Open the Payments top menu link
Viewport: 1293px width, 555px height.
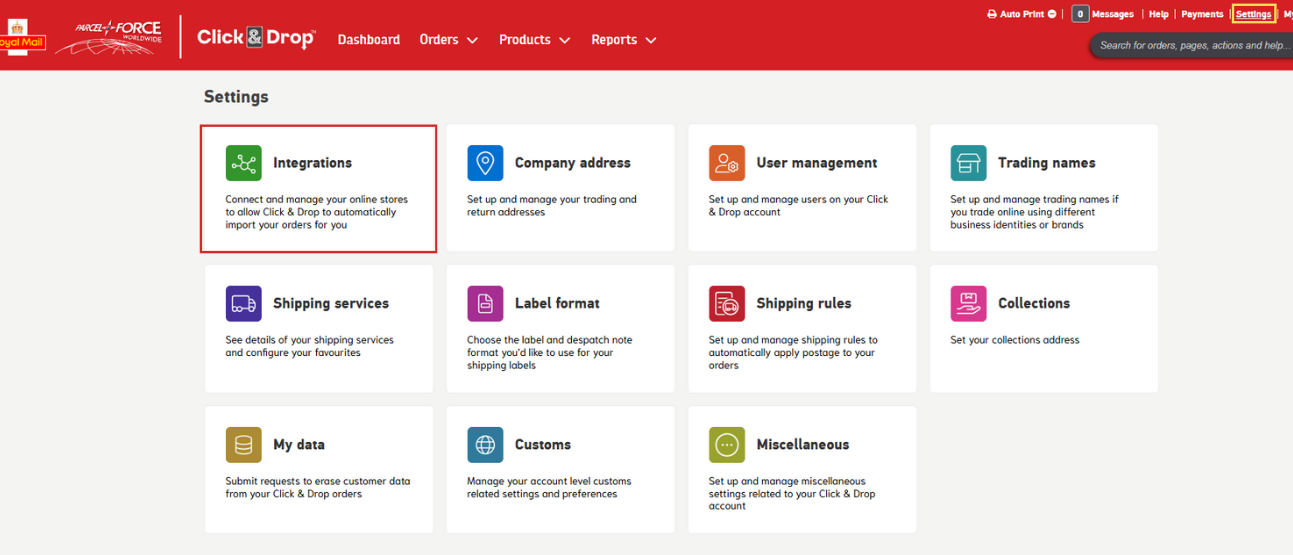pos(1202,15)
